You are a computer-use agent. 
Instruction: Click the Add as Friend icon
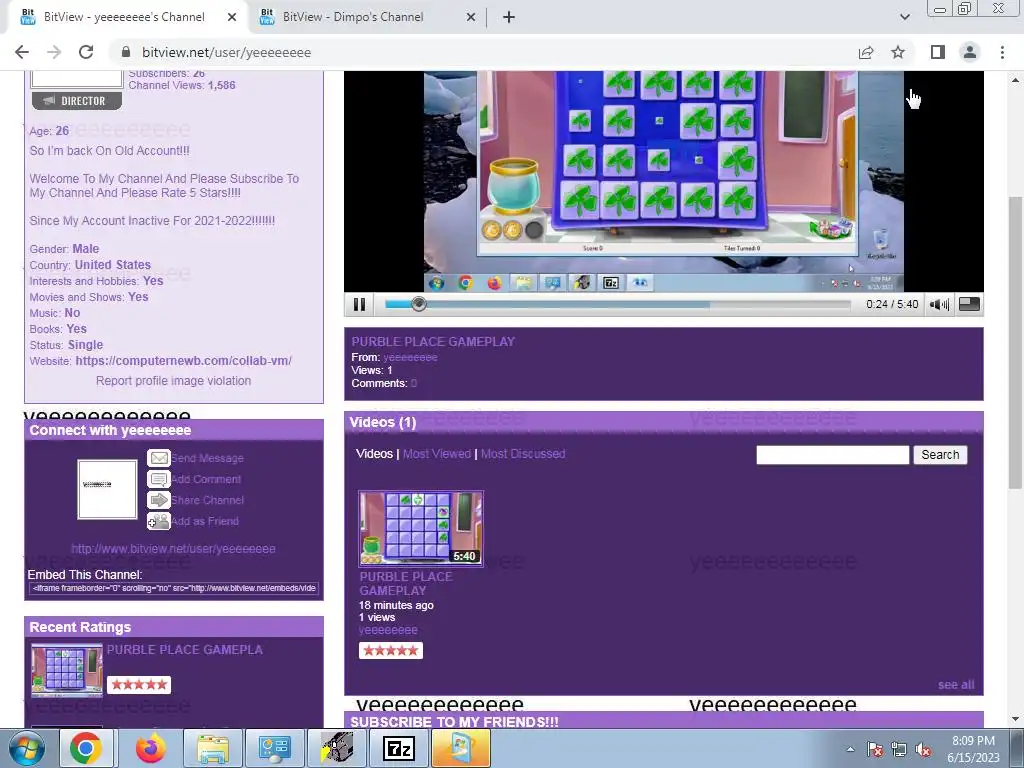click(x=159, y=520)
